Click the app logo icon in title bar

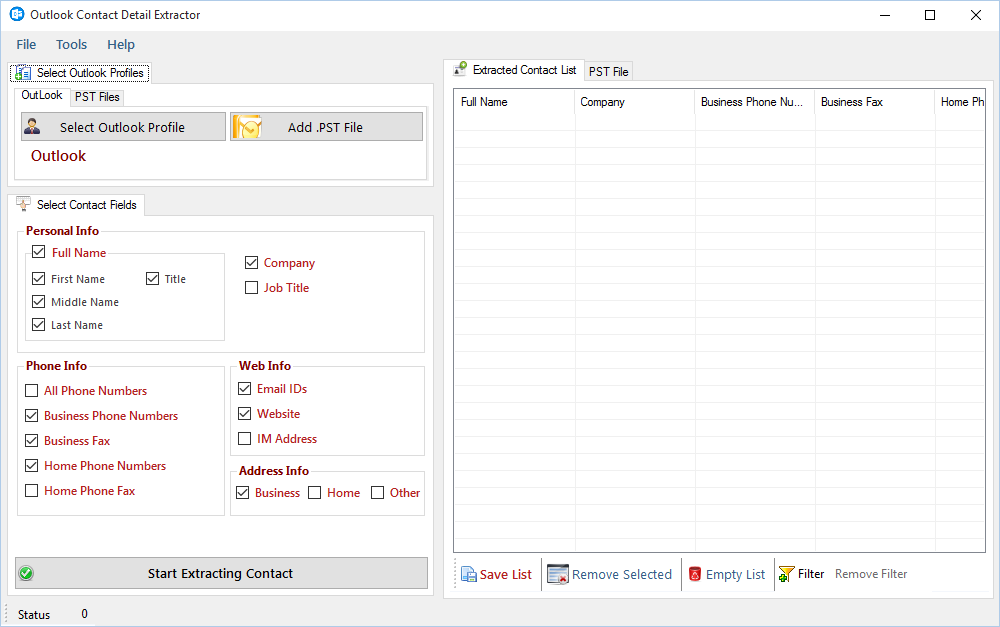point(17,14)
